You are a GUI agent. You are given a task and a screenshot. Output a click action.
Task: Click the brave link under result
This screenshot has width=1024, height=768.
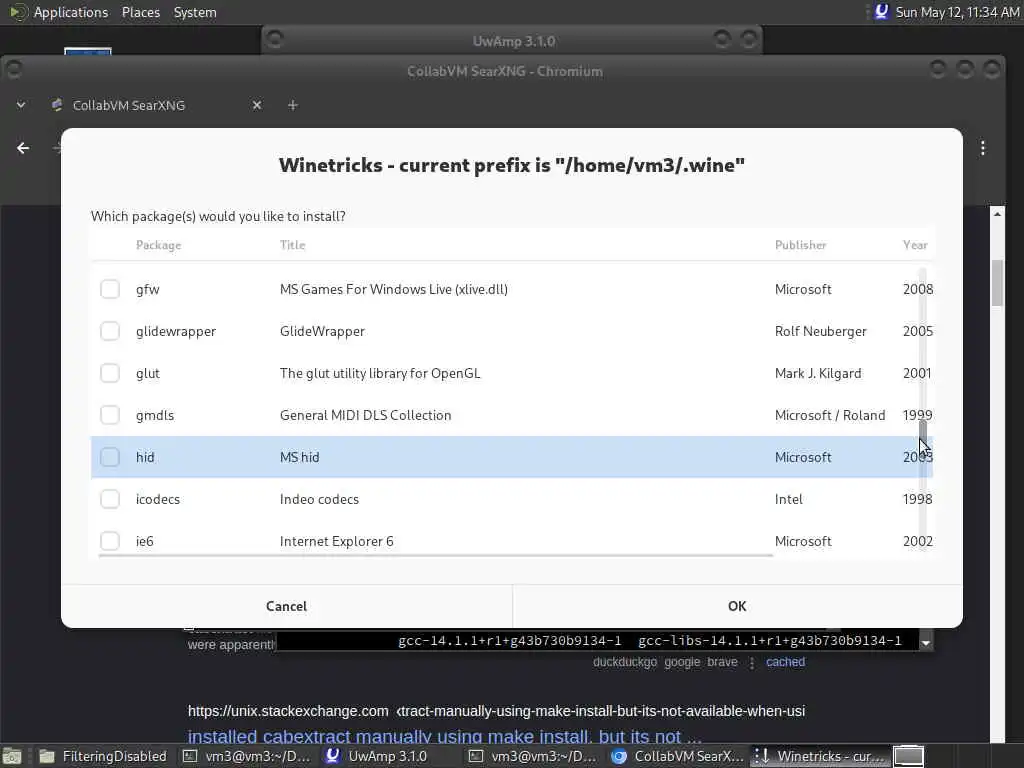point(722,662)
